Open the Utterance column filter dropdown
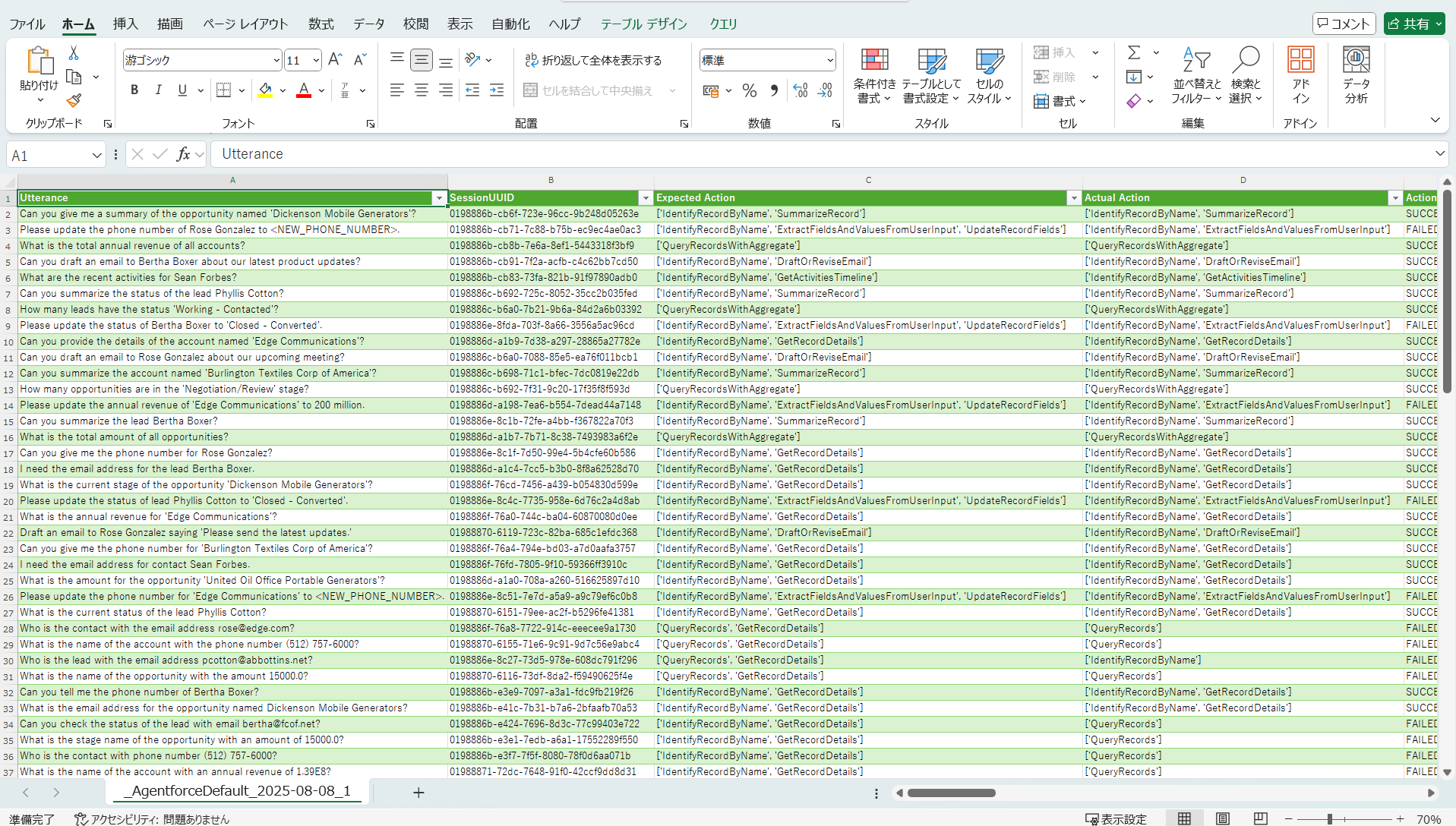1456x826 pixels. [x=438, y=198]
